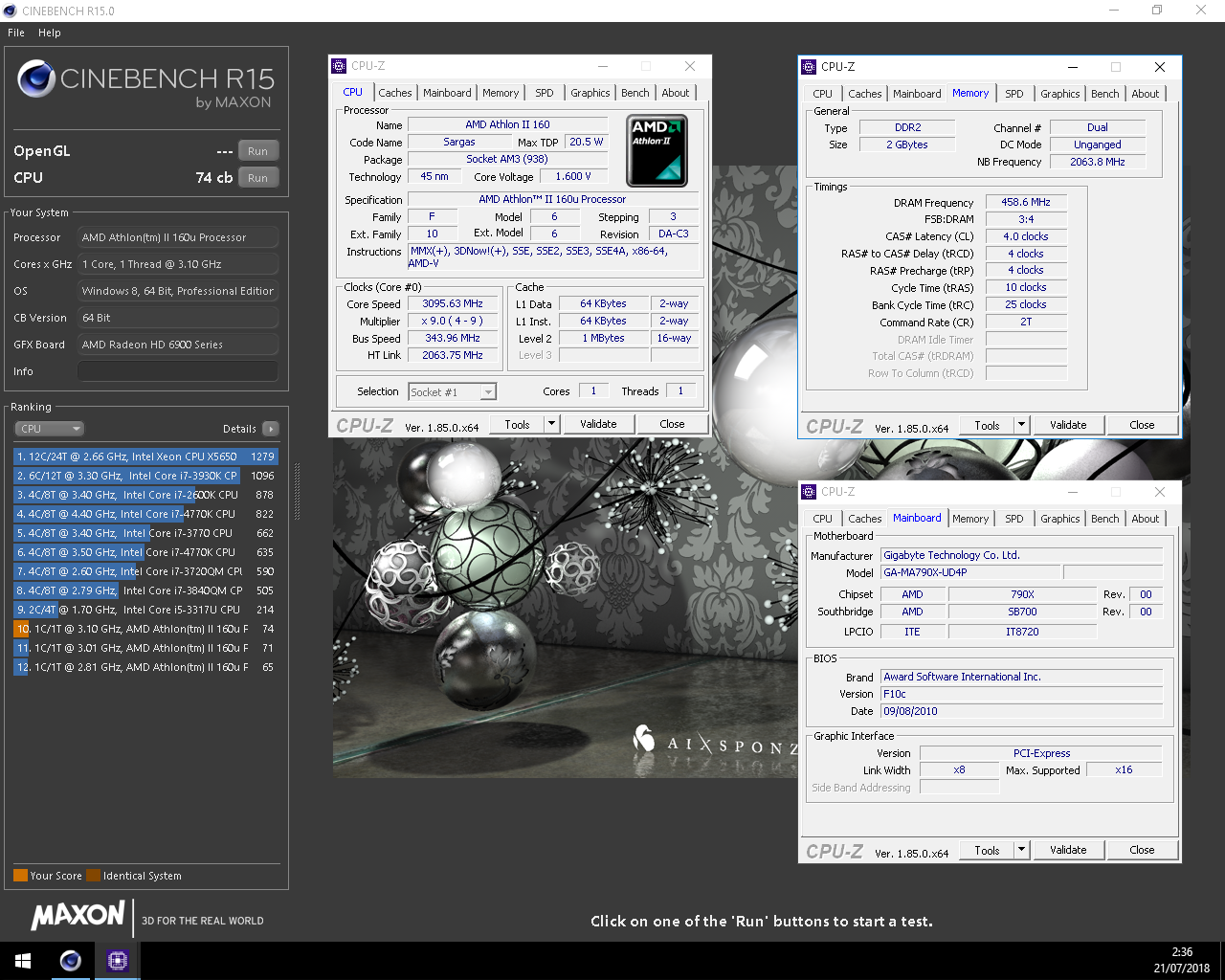Click the system clock showing 2:36
The width and height of the screenshot is (1225, 980).
click(1182, 952)
